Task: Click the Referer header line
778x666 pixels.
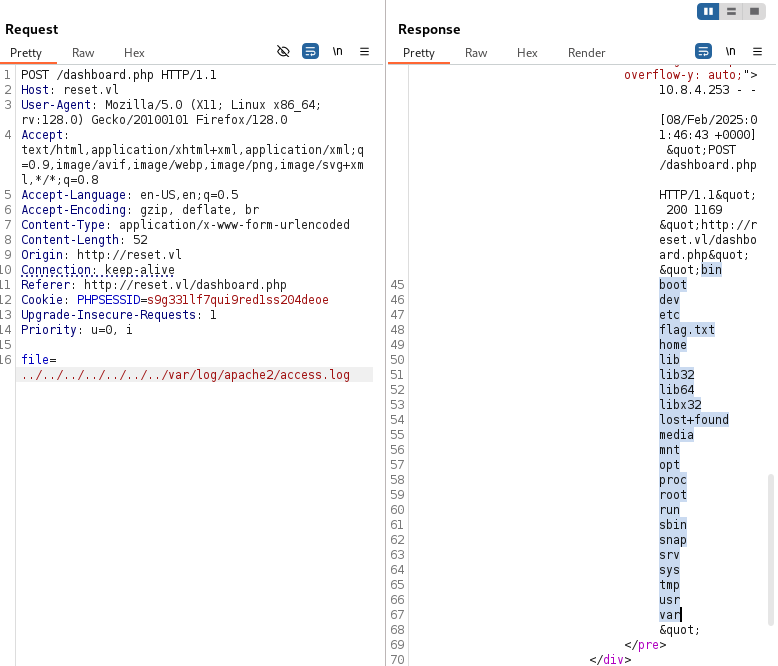Action: pyautogui.click(x=154, y=285)
